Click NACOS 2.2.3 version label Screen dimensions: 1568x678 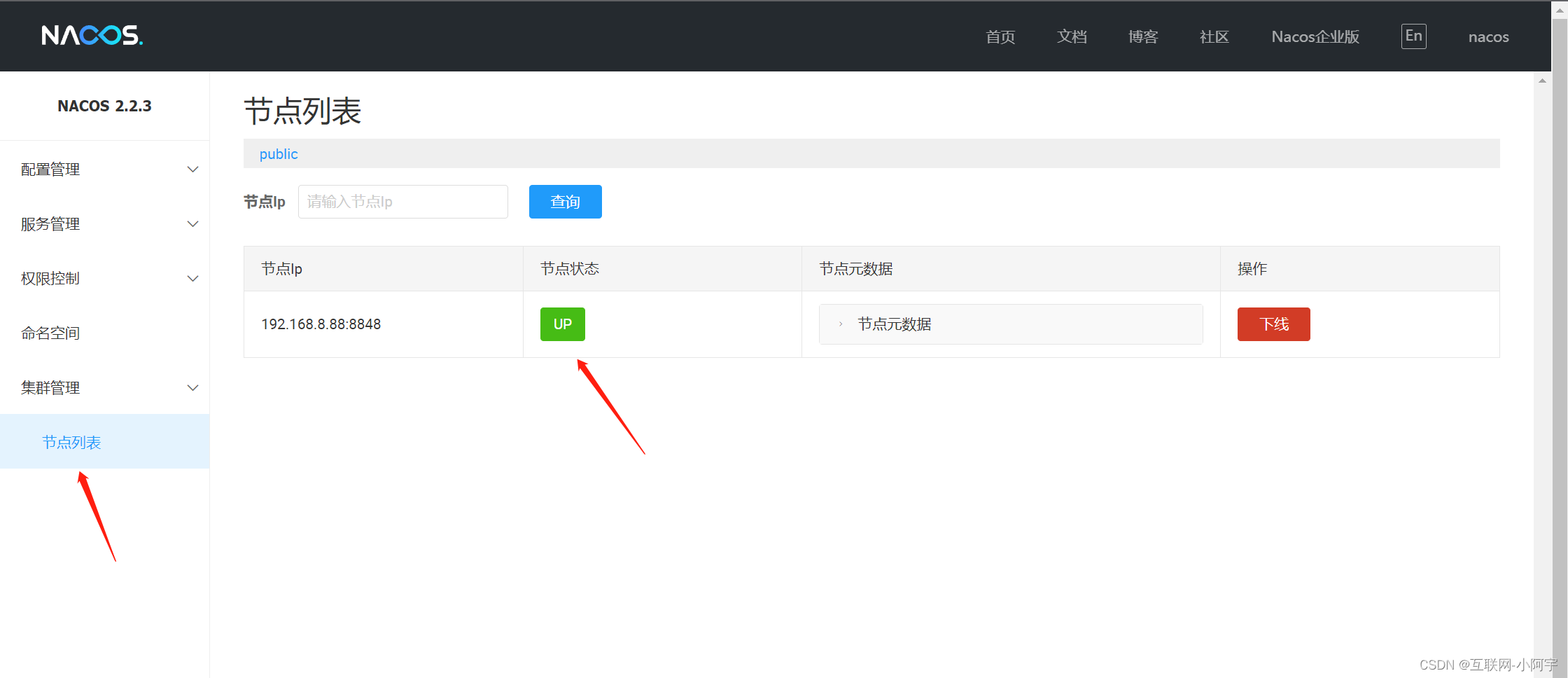tap(104, 106)
